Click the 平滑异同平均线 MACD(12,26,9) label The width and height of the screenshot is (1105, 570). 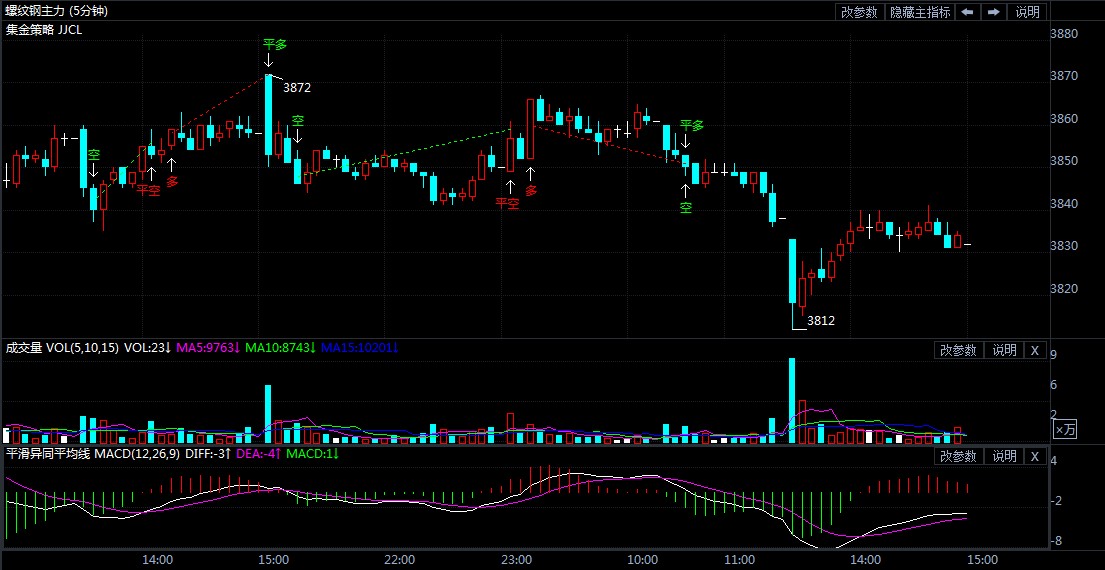[x=92, y=454]
